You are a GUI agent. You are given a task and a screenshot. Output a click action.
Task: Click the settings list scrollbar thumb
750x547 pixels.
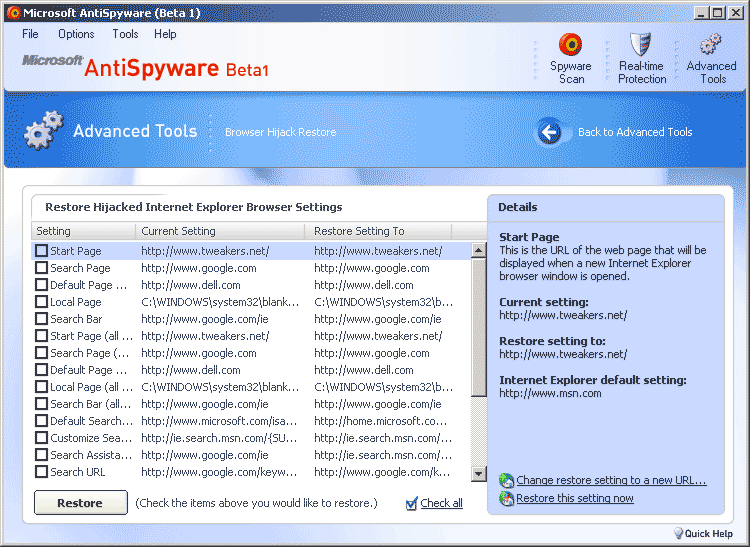pyautogui.click(x=478, y=328)
